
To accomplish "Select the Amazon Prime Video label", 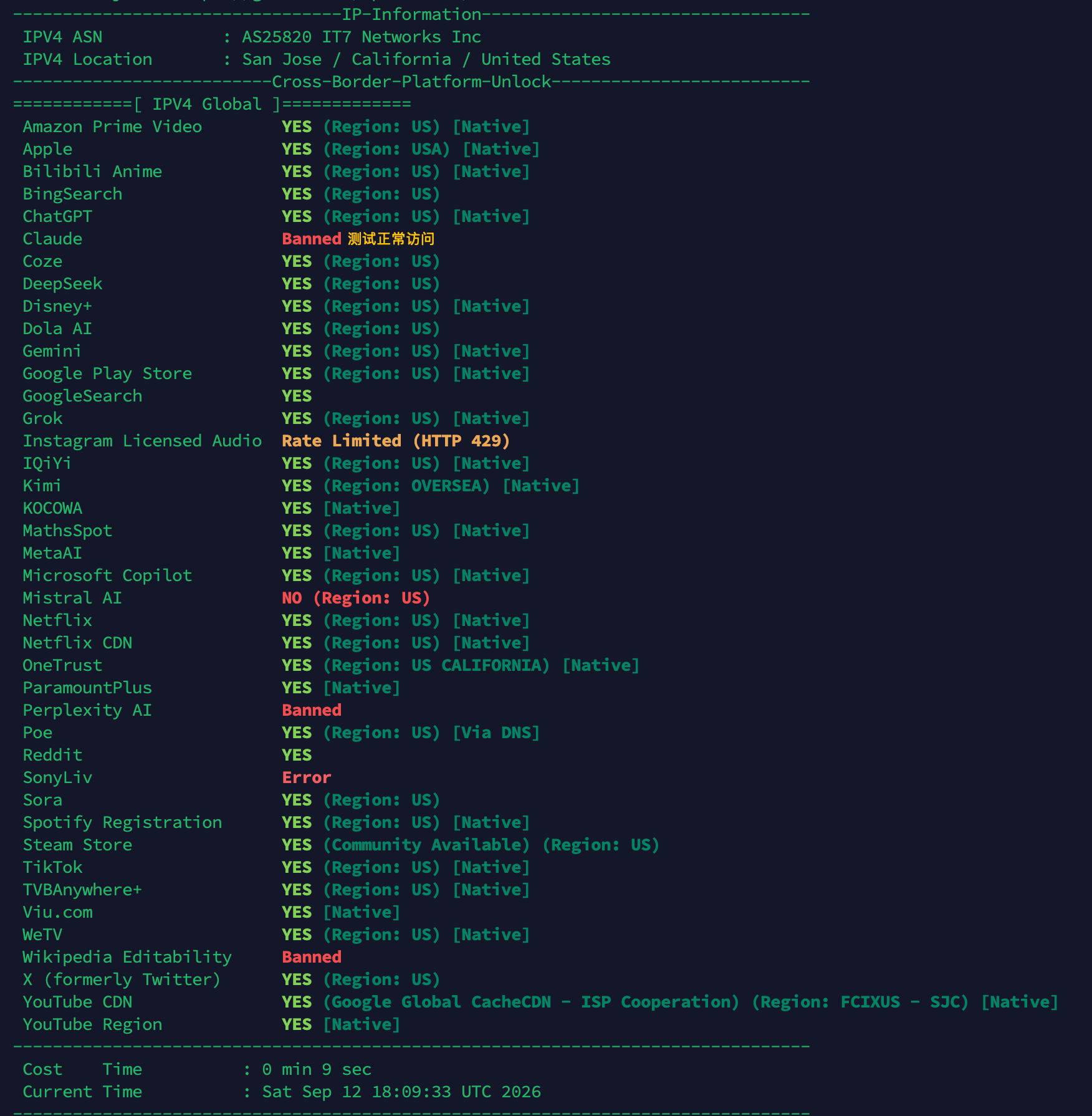I will pyautogui.click(x=112, y=127).
